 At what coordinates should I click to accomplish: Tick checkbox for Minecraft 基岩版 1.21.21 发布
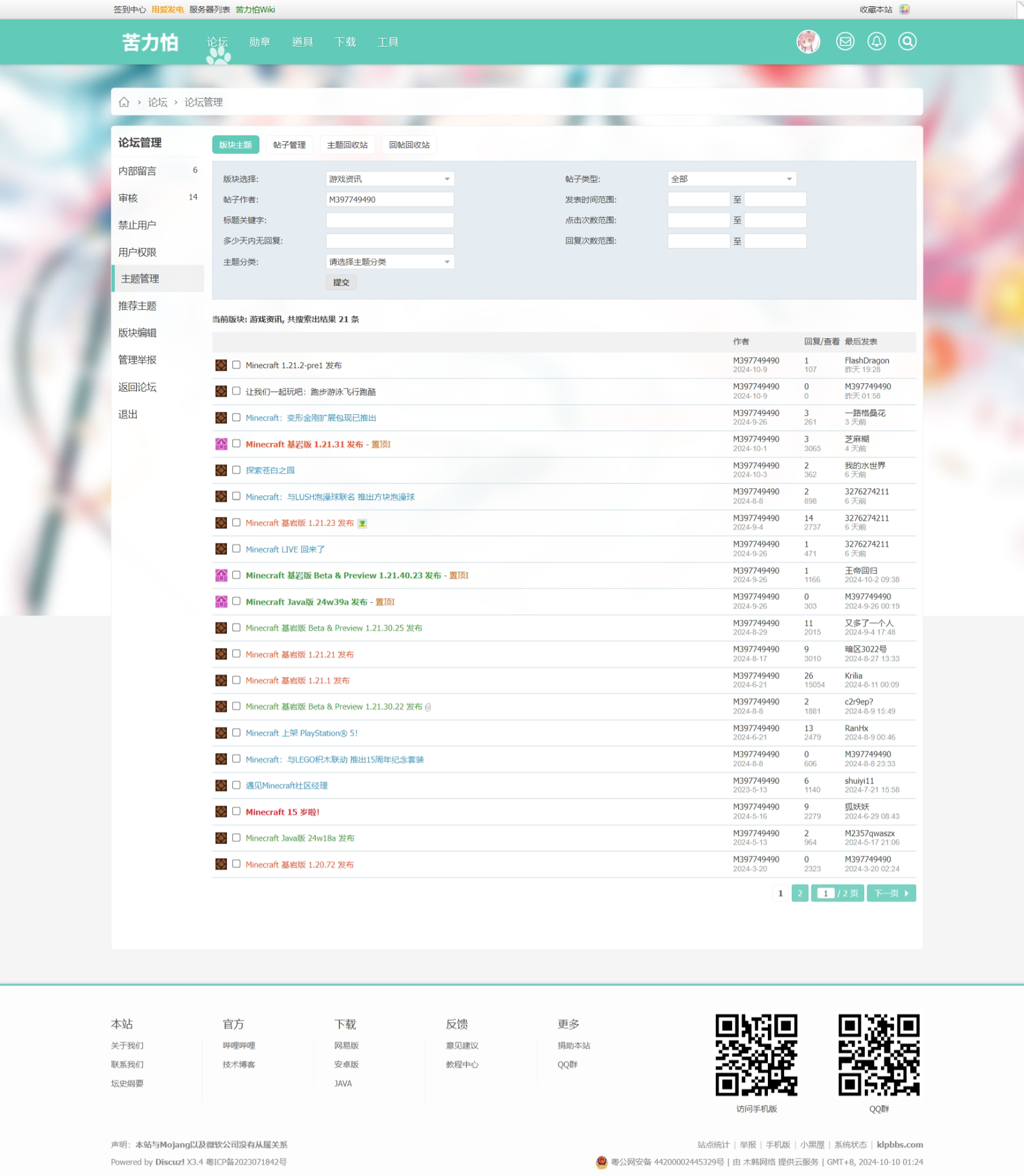[236, 653]
